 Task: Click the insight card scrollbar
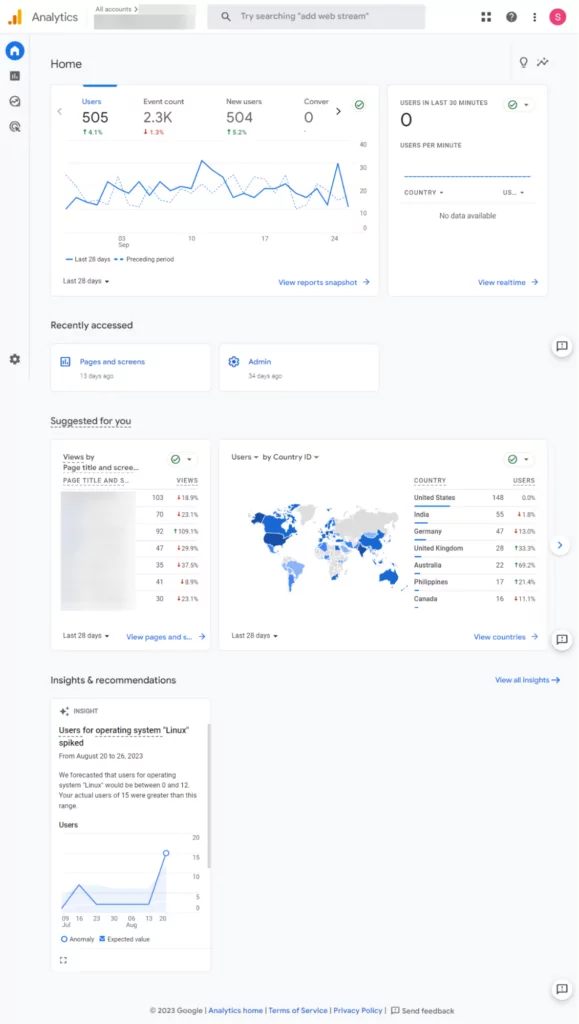pos(209,795)
